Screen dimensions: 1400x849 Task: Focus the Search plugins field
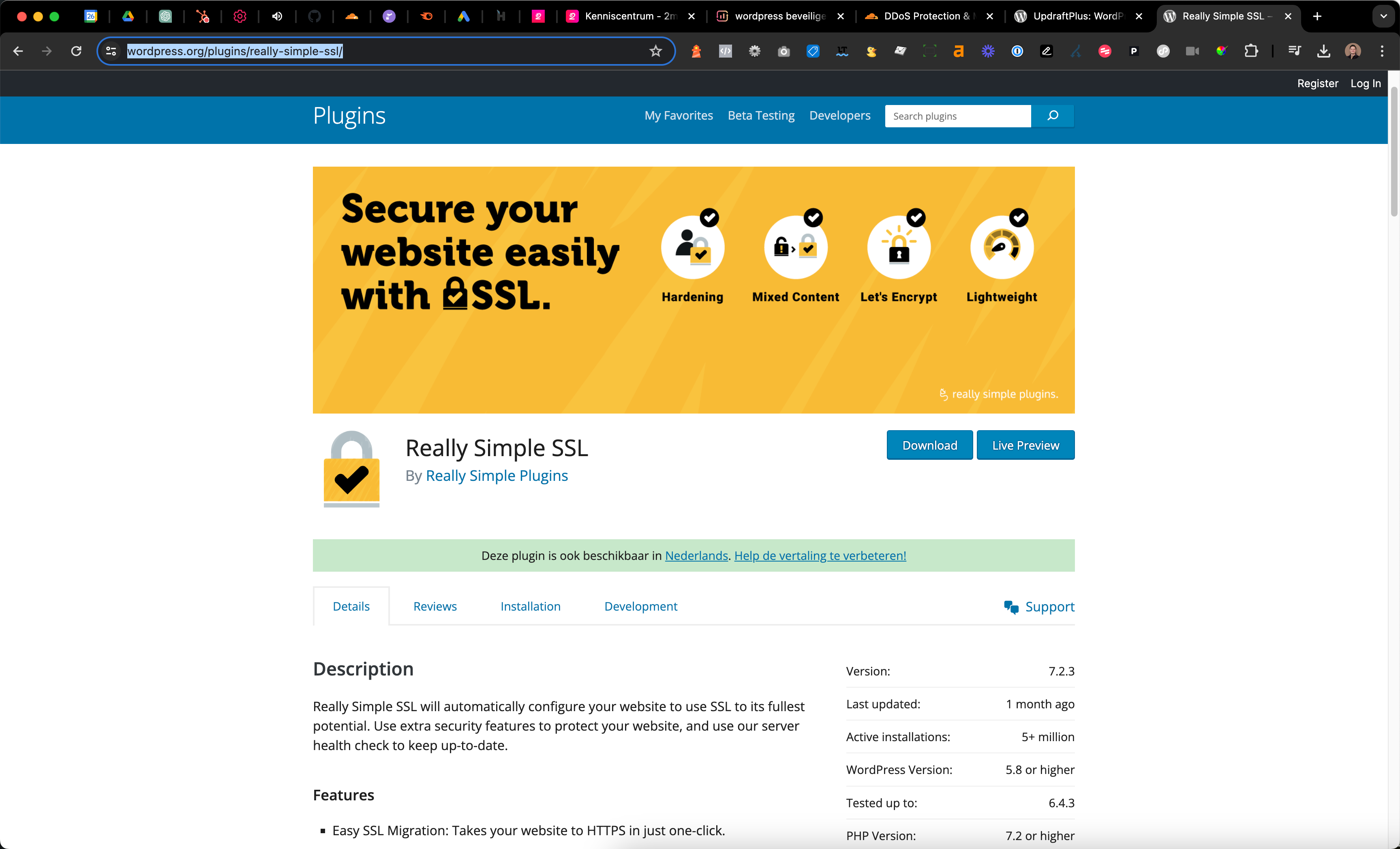958,116
